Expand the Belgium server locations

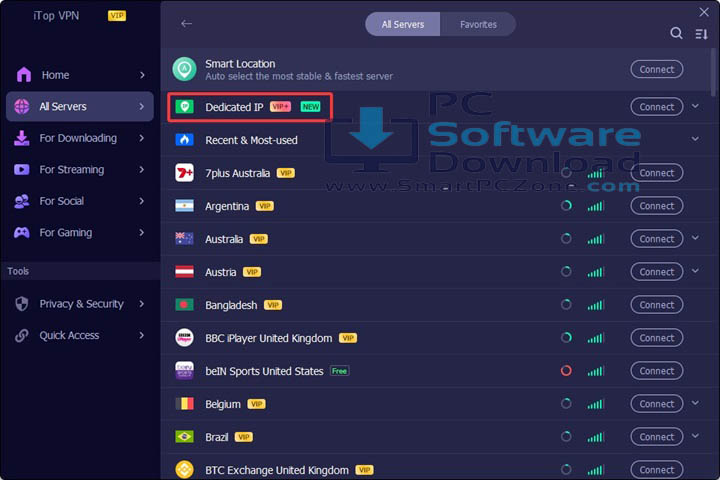(x=695, y=403)
